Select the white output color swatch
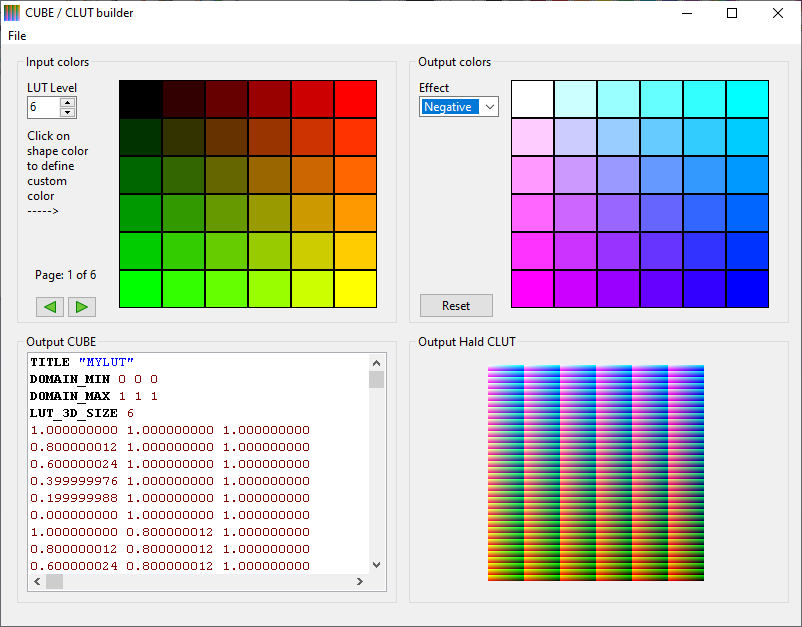The height and width of the screenshot is (627, 802). pyautogui.click(x=533, y=99)
